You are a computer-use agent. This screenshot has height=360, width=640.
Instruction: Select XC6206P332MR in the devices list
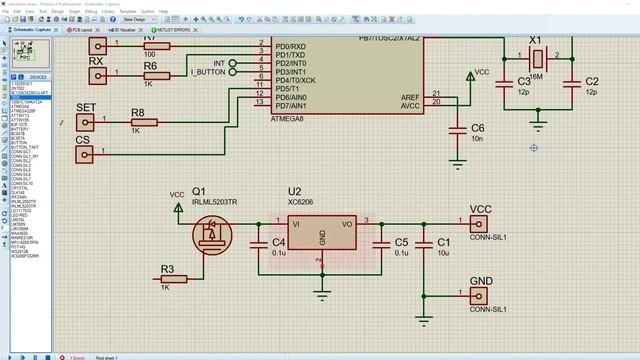pos(25,256)
